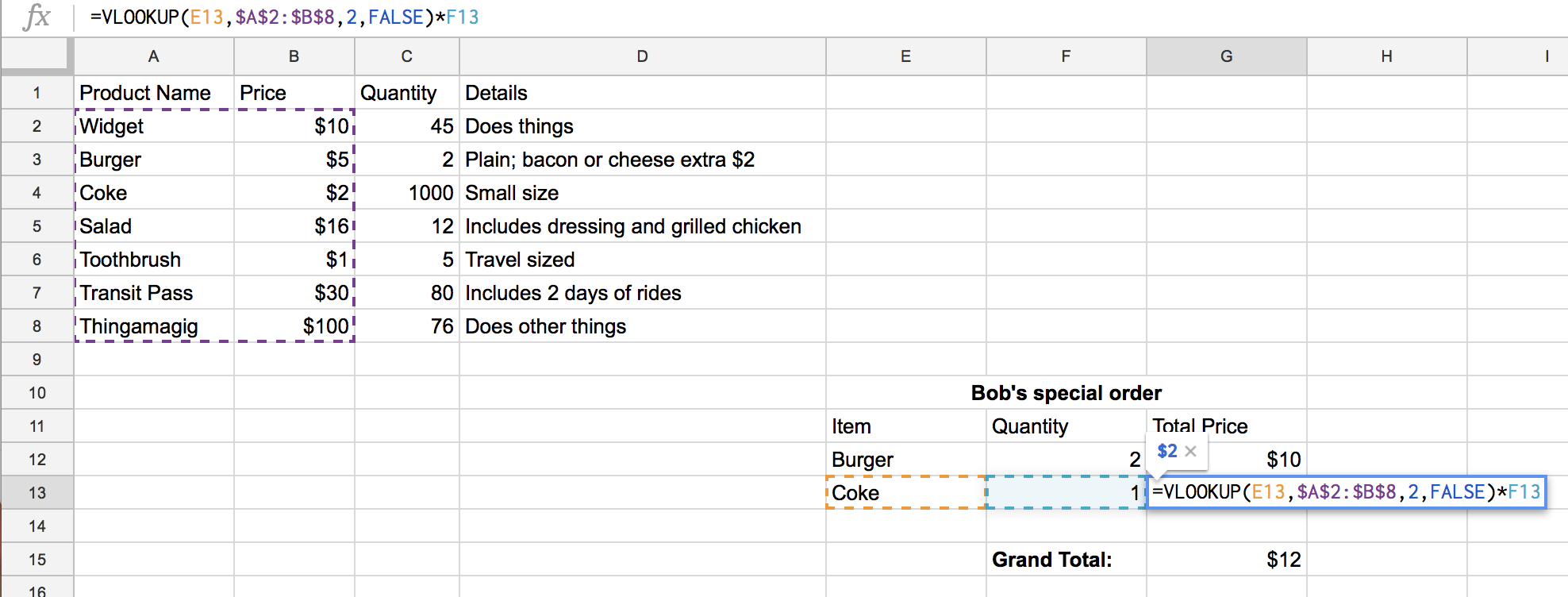The height and width of the screenshot is (597, 1568).
Task: Select column A header
Action: (x=152, y=56)
